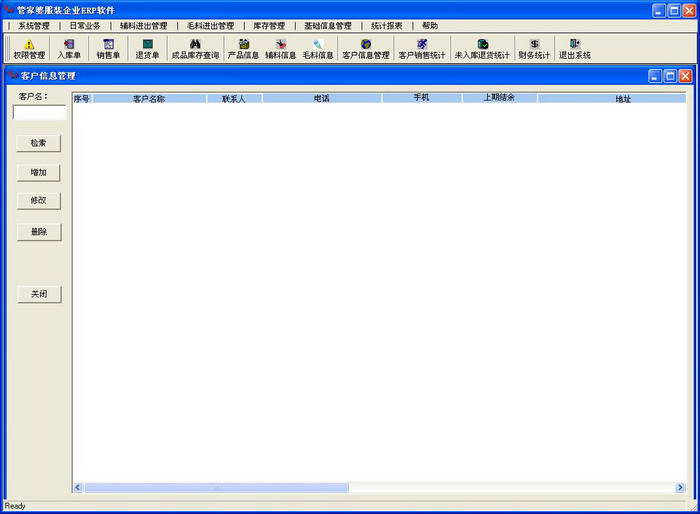Sort by 联系人 column header
The width and height of the screenshot is (700, 514).
[x=234, y=99]
